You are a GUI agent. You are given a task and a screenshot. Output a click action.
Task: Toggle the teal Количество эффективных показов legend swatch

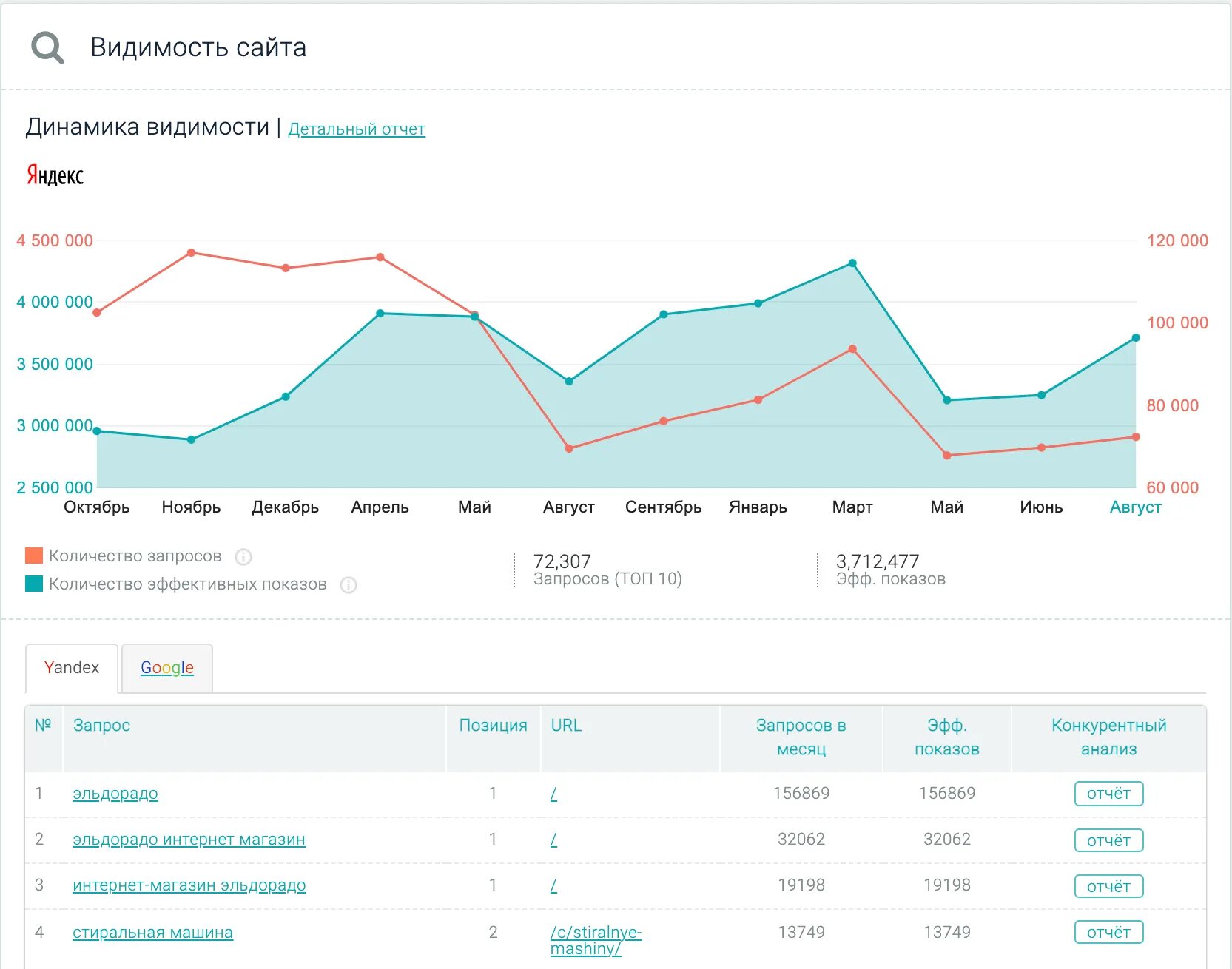click(x=34, y=584)
